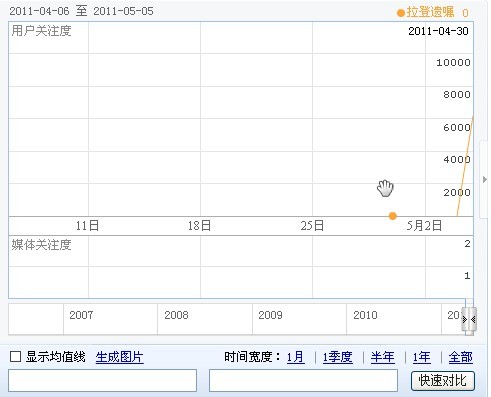491x397 pixels.
Task: Click the 生成图片 link
Action: [x=119, y=357]
